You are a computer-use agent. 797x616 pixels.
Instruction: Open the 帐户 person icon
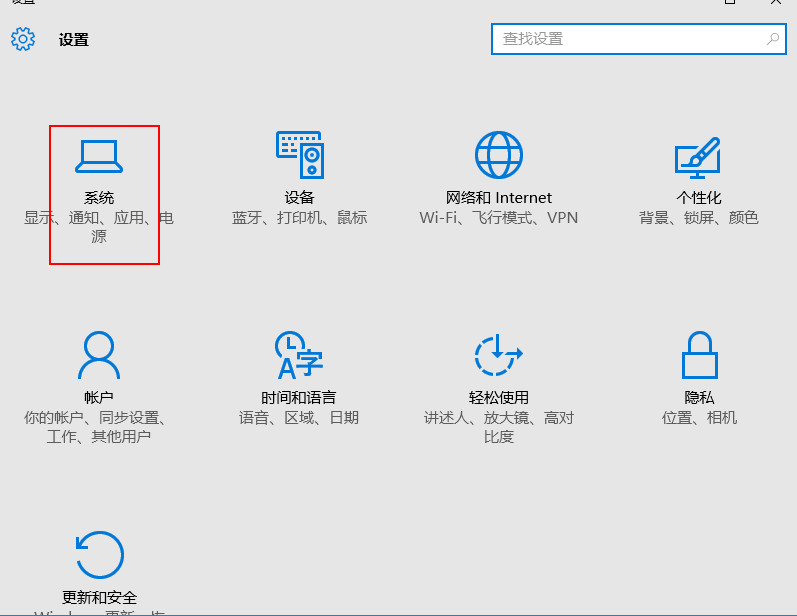point(99,355)
